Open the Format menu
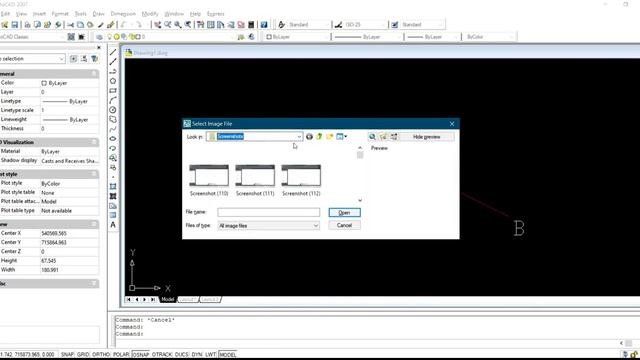 pyautogui.click(x=60, y=14)
